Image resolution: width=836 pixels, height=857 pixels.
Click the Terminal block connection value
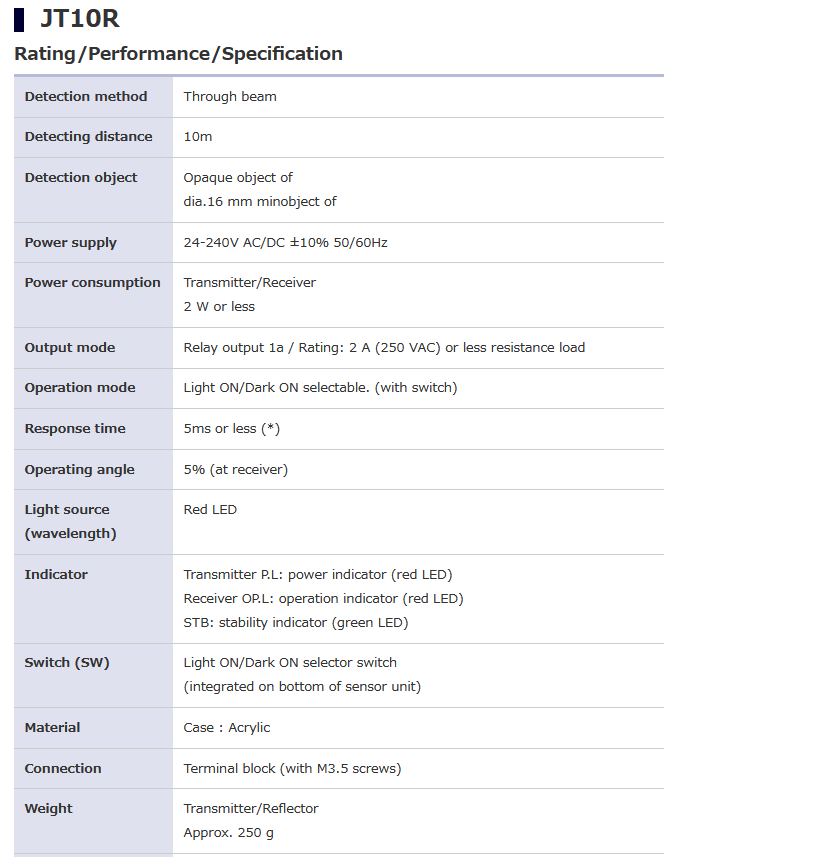[x=292, y=769]
